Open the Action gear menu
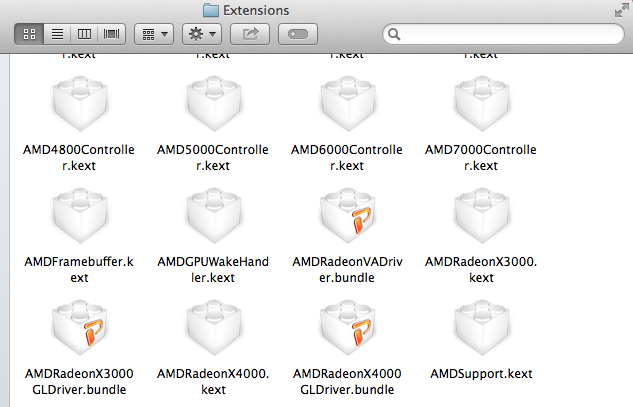 click(x=202, y=34)
